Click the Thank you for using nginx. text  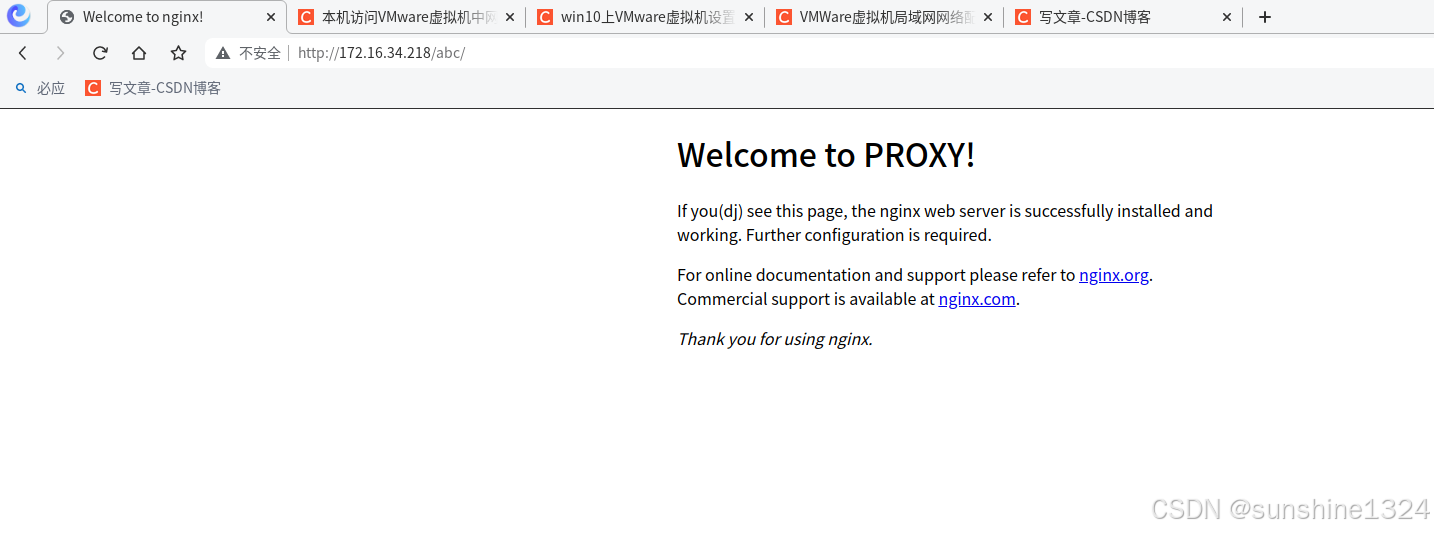point(775,339)
